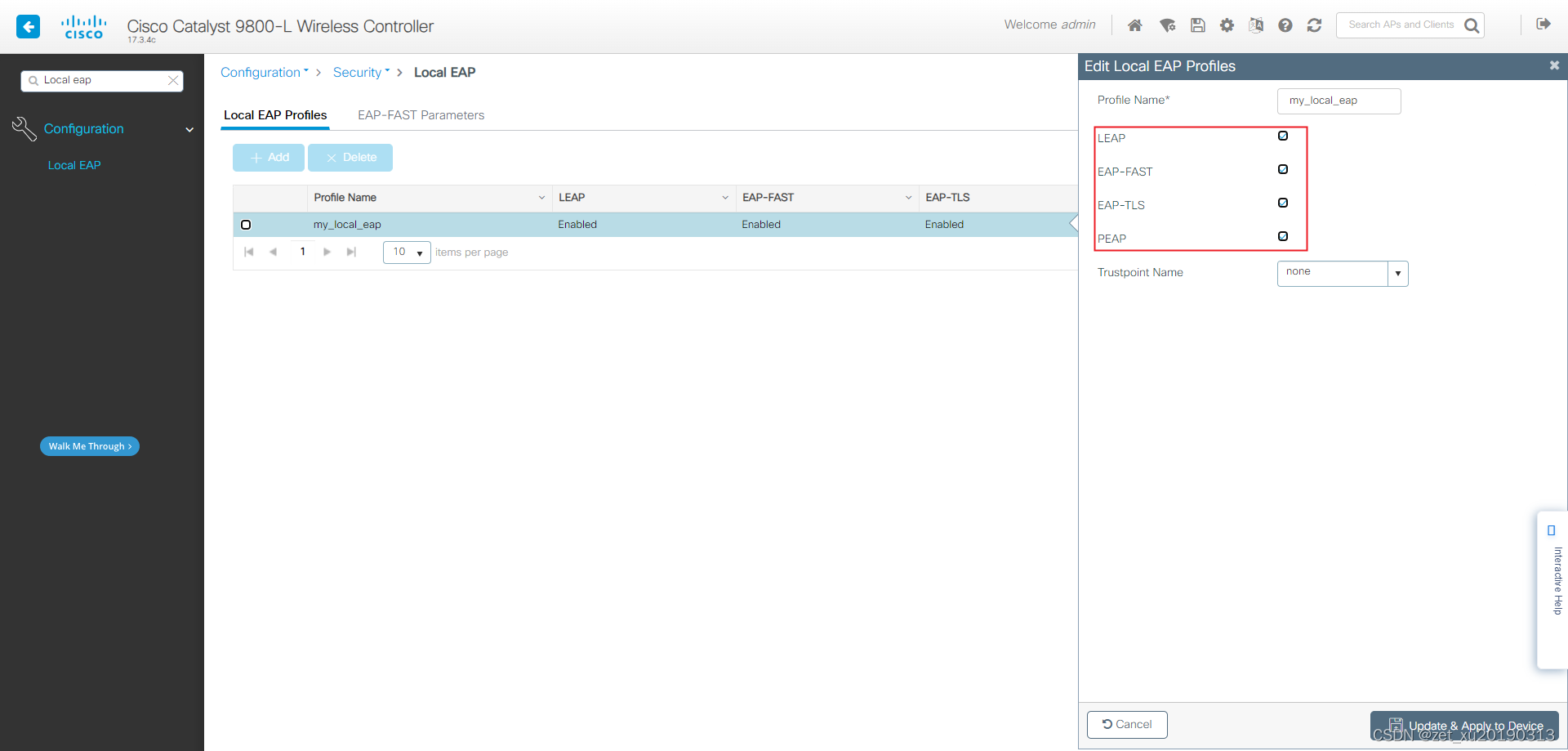This screenshot has height=751, width=1568.
Task: Open the Security breadcrumb dropdown
Action: tap(362, 72)
